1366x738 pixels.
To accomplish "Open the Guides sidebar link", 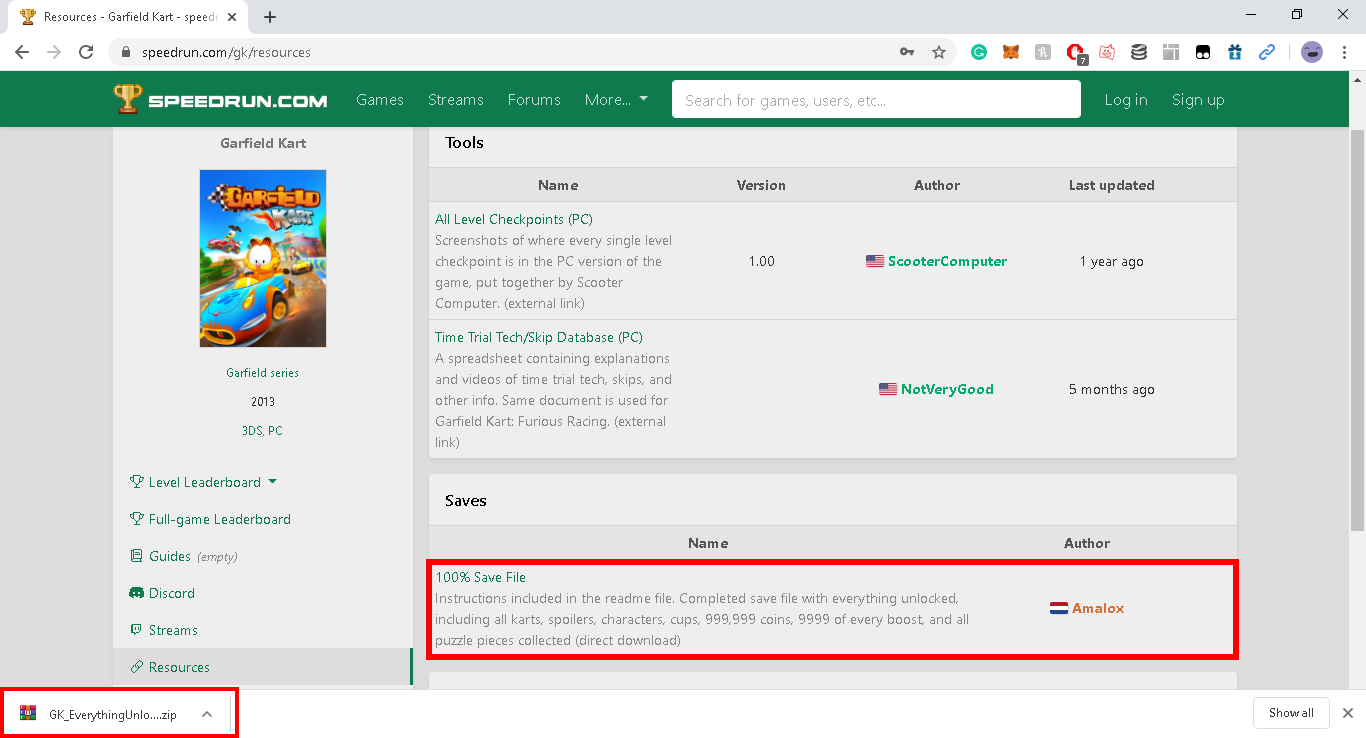I will coord(170,556).
